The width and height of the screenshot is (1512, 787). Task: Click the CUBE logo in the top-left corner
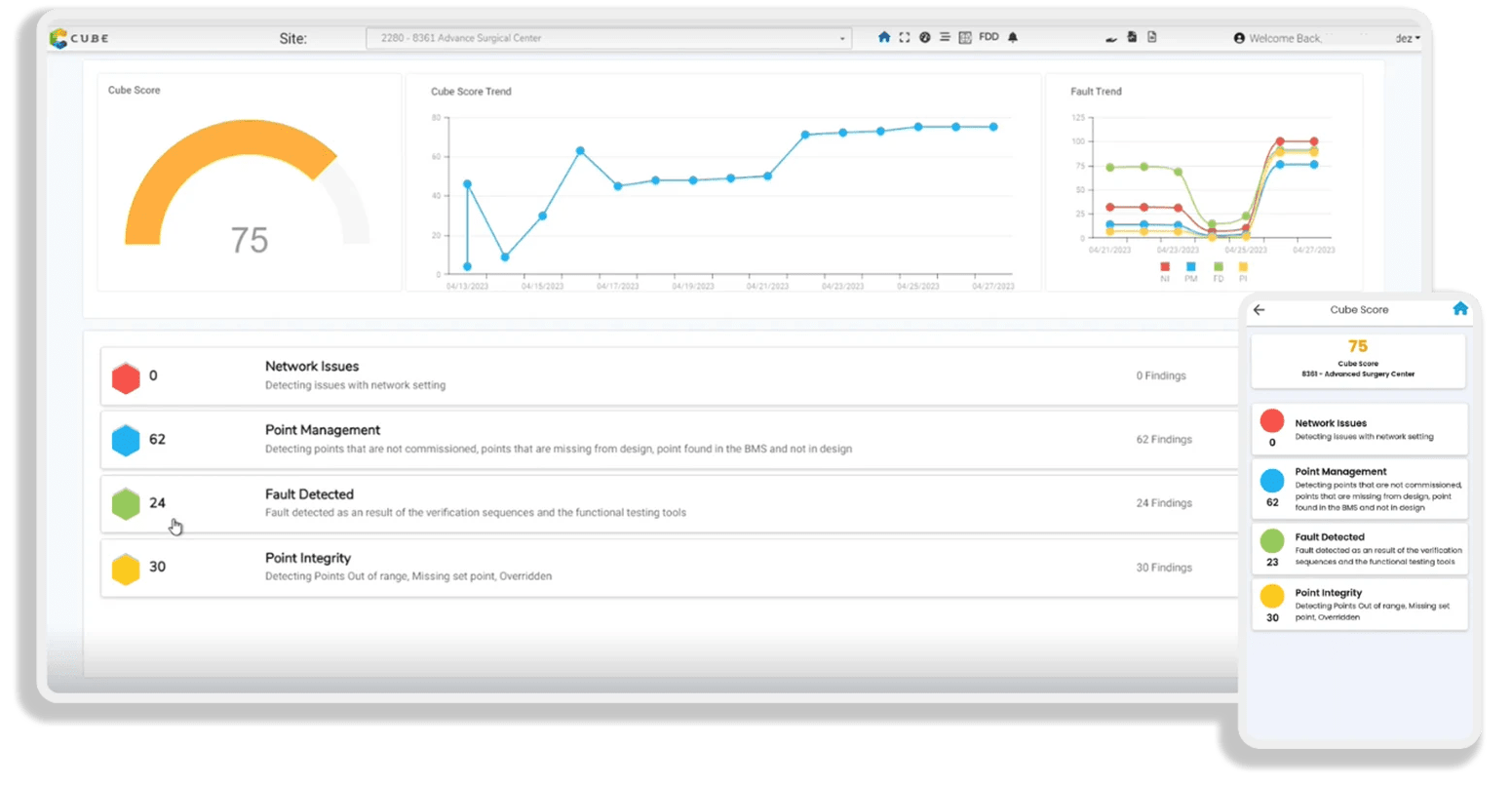78,38
